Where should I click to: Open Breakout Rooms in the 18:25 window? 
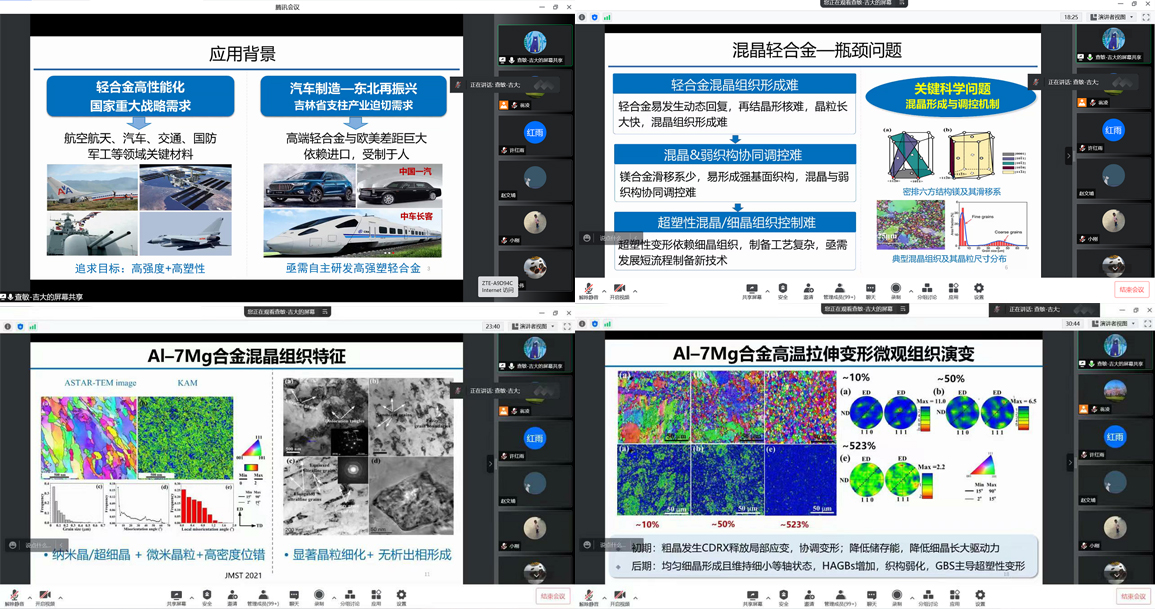tap(926, 289)
